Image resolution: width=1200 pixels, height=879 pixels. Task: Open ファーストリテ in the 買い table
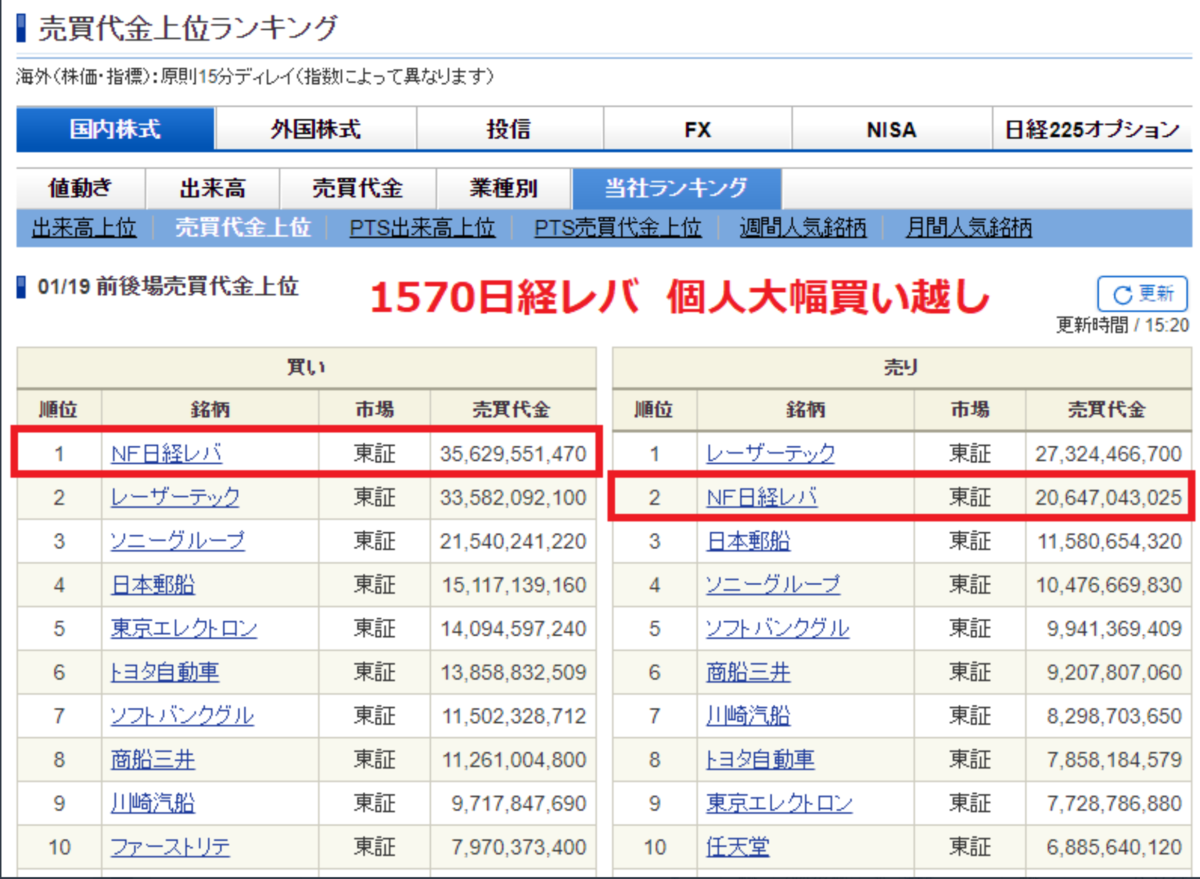point(170,848)
